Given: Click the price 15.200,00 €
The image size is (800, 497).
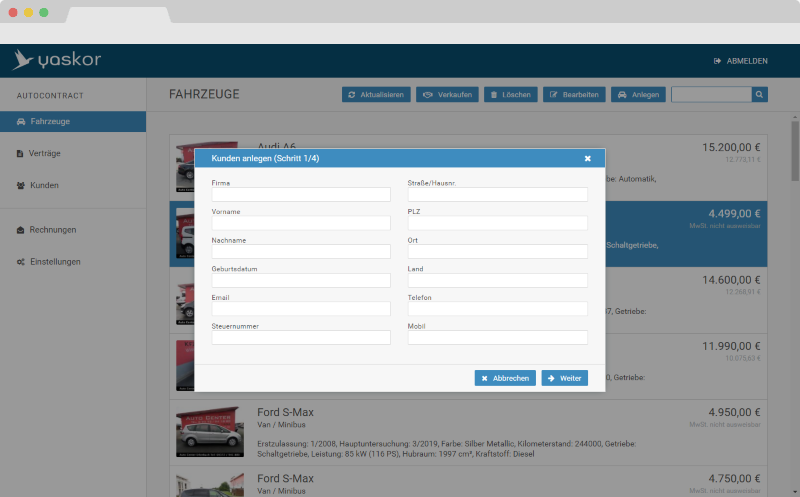Looking at the screenshot, I should (731, 147).
